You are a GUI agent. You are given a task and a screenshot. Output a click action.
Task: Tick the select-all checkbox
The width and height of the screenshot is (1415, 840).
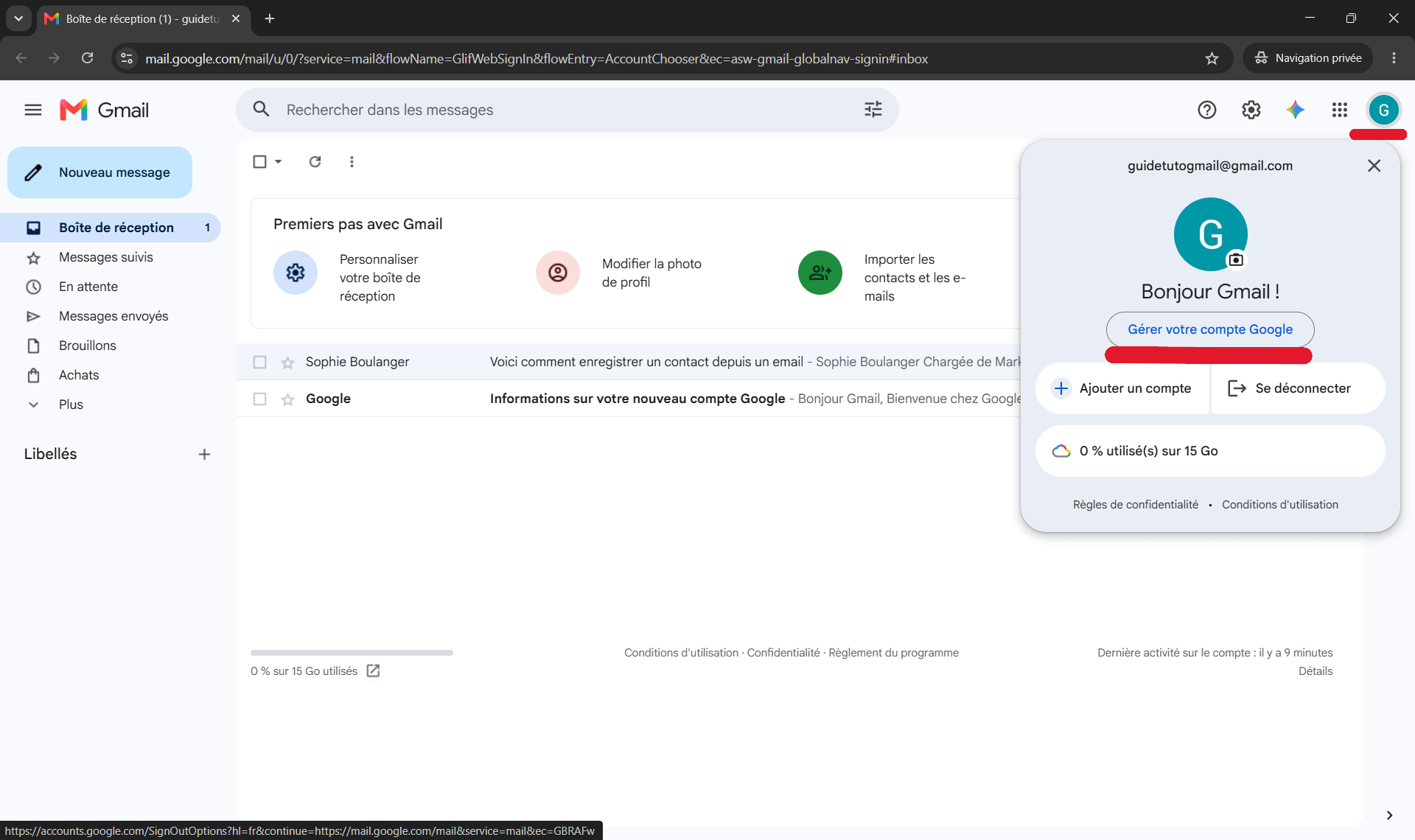click(259, 161)
